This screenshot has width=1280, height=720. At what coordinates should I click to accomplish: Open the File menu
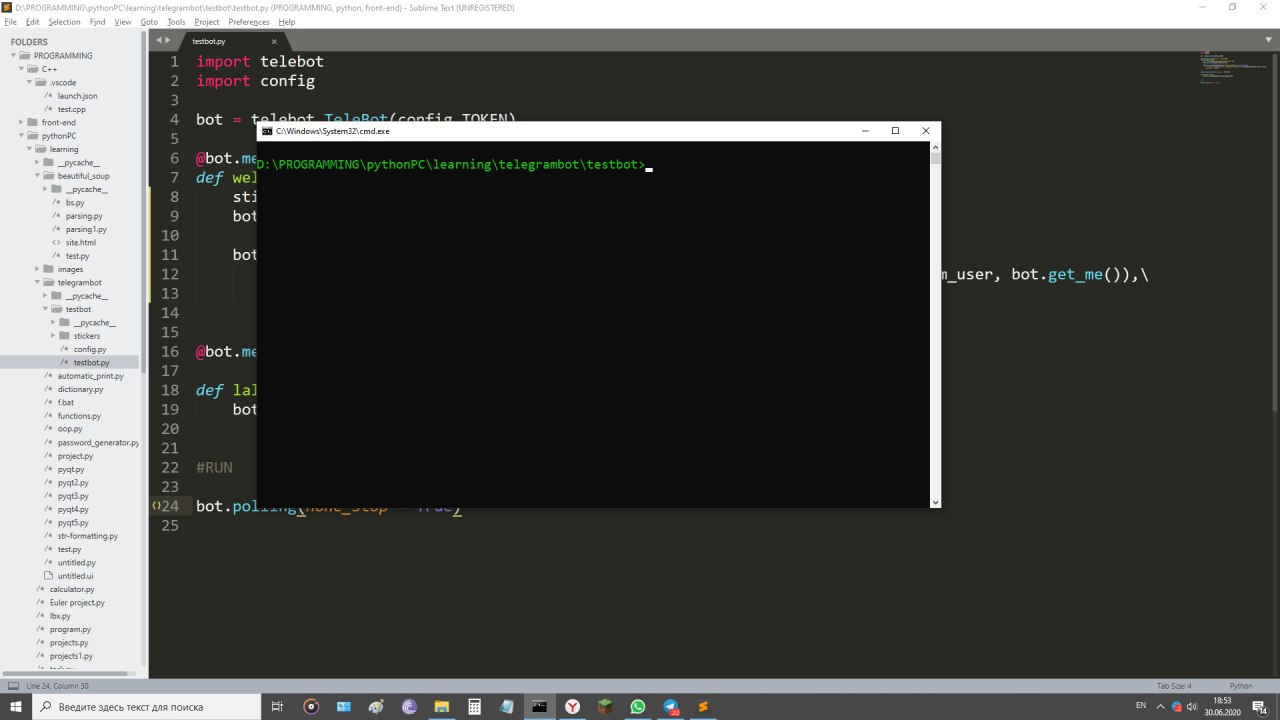tap(10, 21)
